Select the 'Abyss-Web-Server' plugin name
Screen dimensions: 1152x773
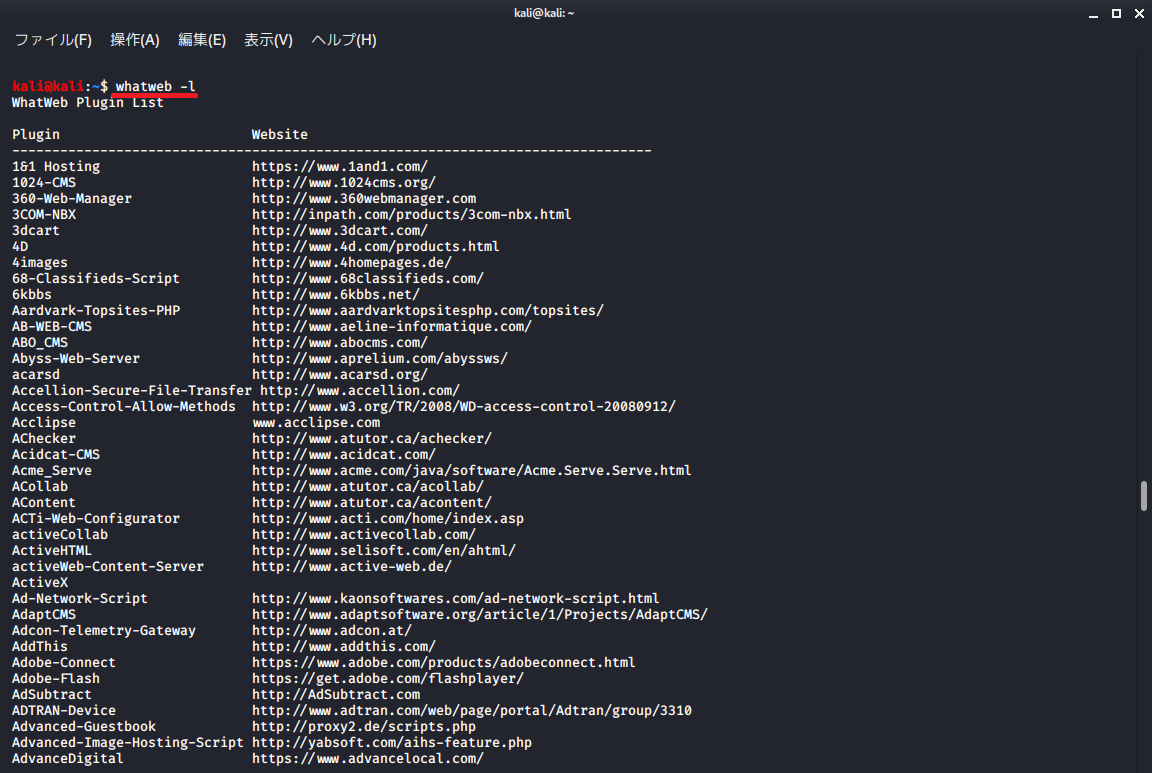click(76, 359)
